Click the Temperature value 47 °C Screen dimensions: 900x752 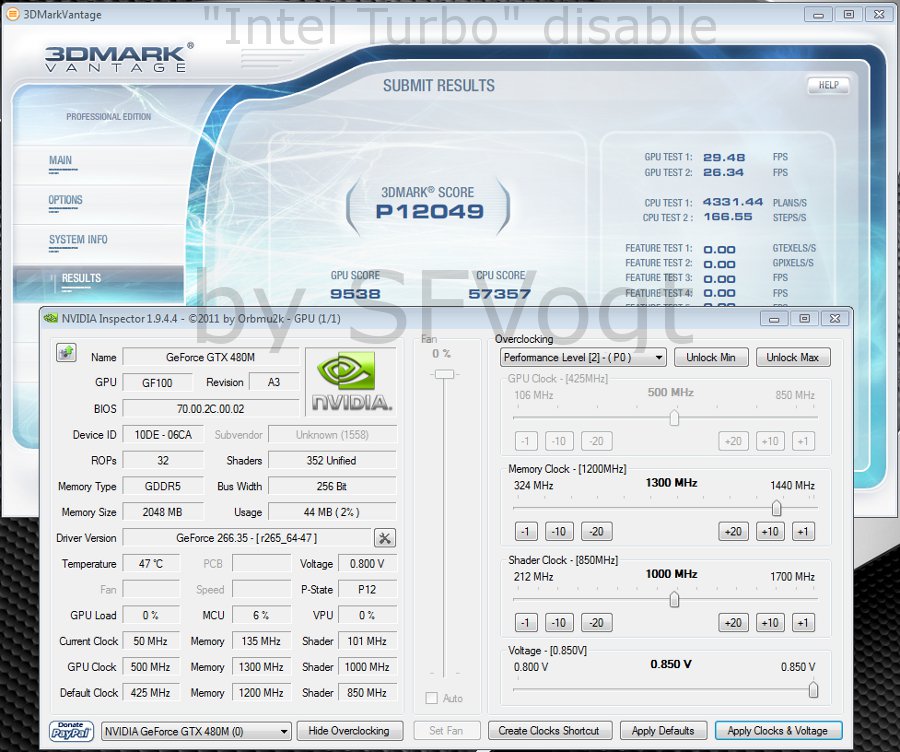point(151,564)
